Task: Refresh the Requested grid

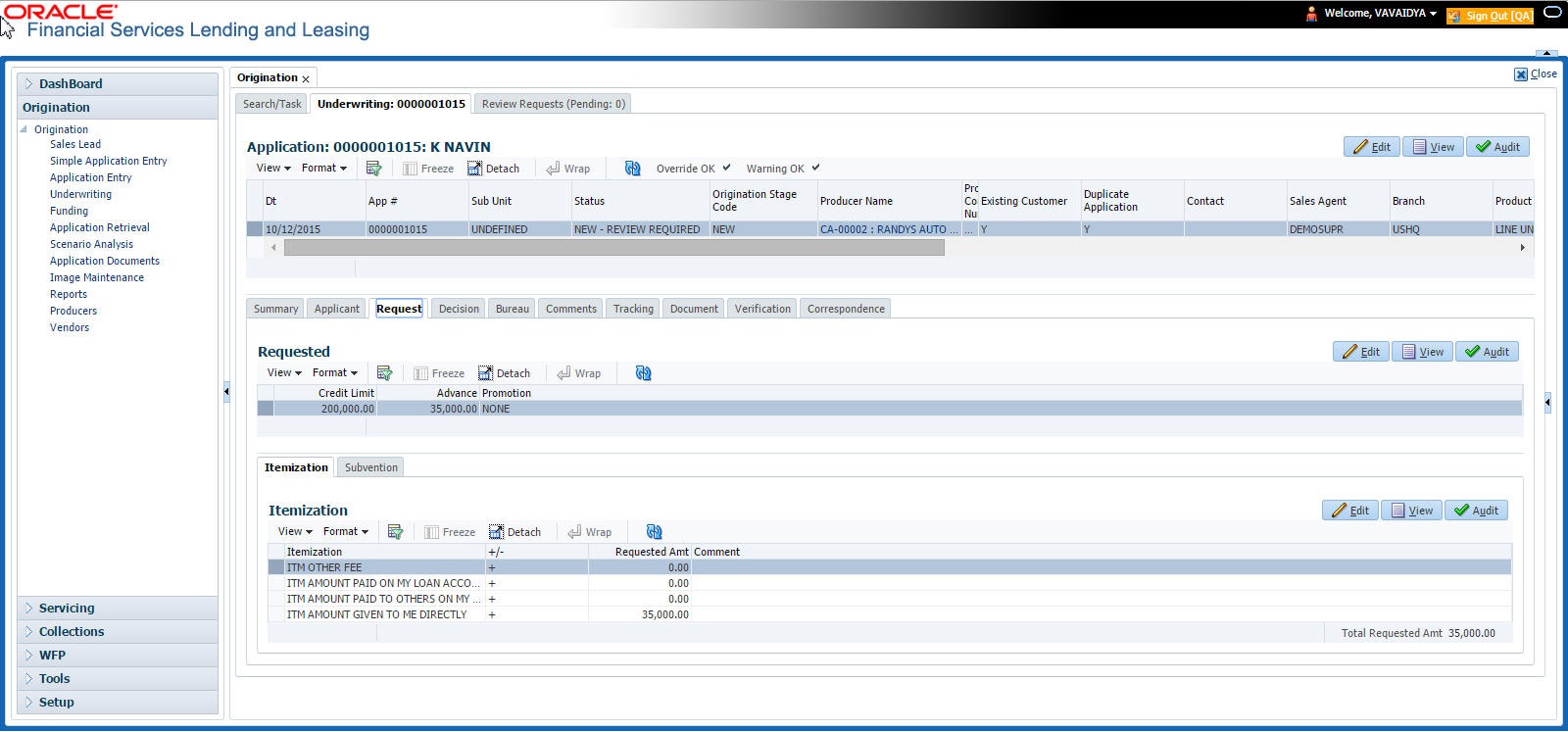Action: pos(643,373)
